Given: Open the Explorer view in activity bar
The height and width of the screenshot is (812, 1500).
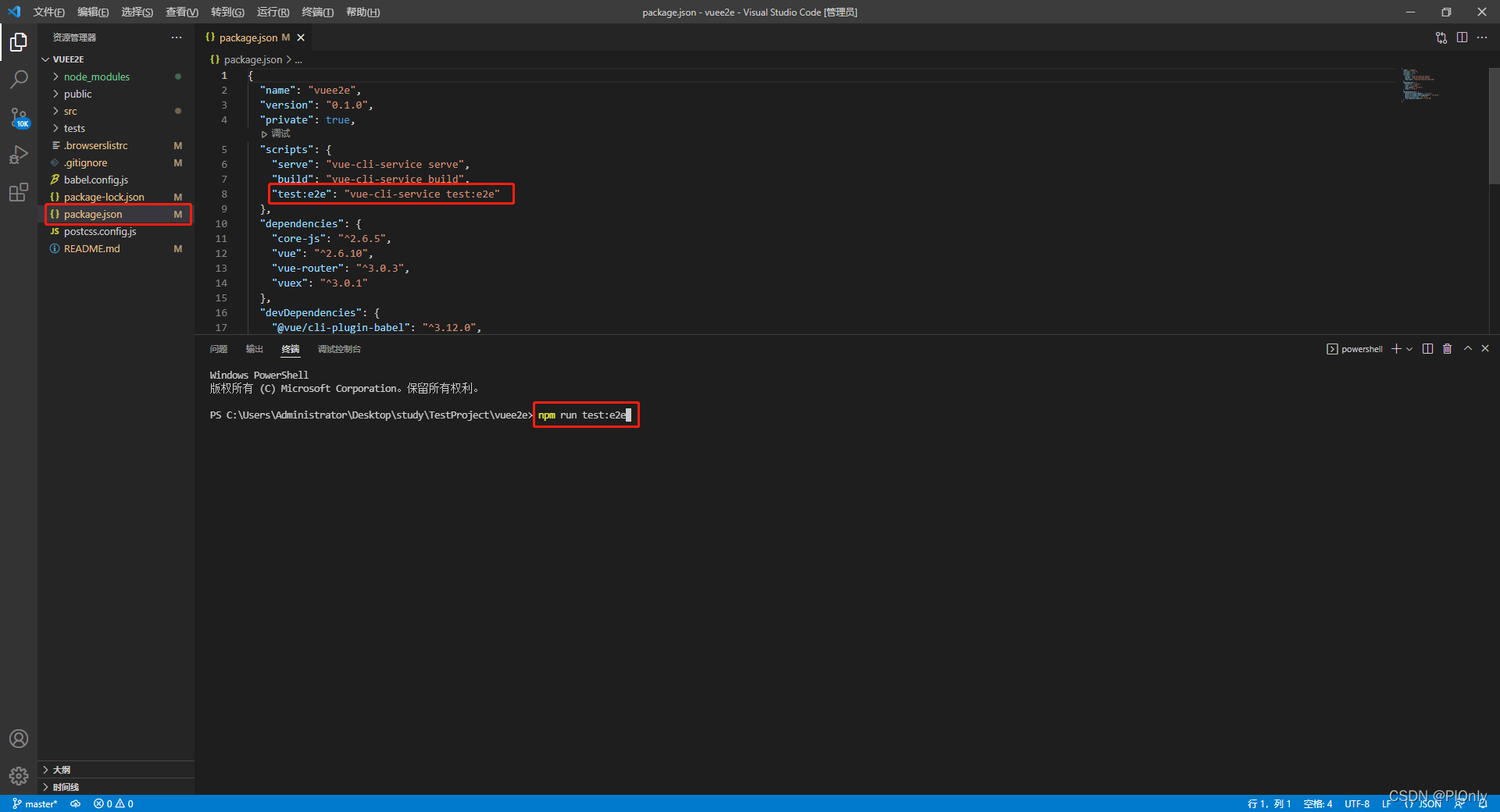Looking at the screenshot, I should [19, 41].
